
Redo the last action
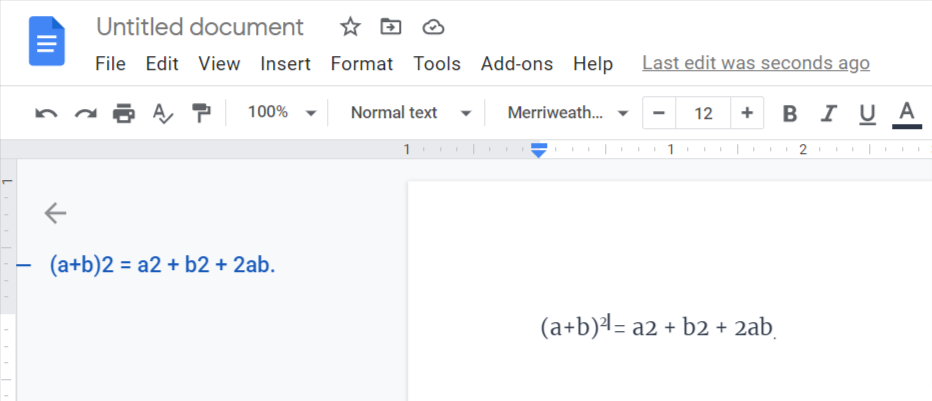pos(85,113)
